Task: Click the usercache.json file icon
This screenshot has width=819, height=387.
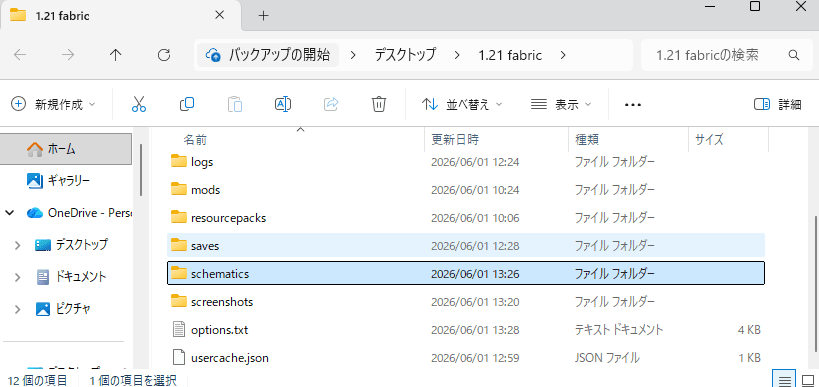Action: click(x=179, y=358)
